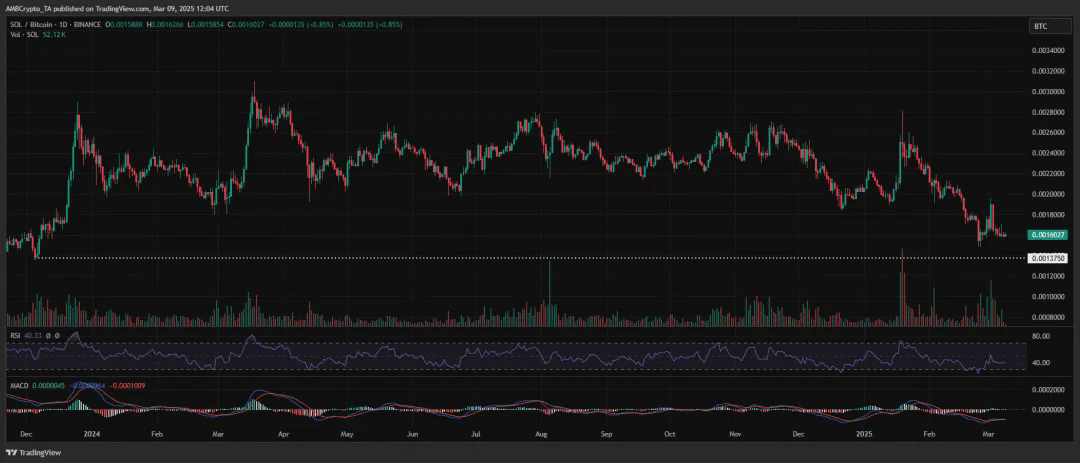The image size is (1080, 463).
Task: Select the RSI indicator label
Action: 13,335
